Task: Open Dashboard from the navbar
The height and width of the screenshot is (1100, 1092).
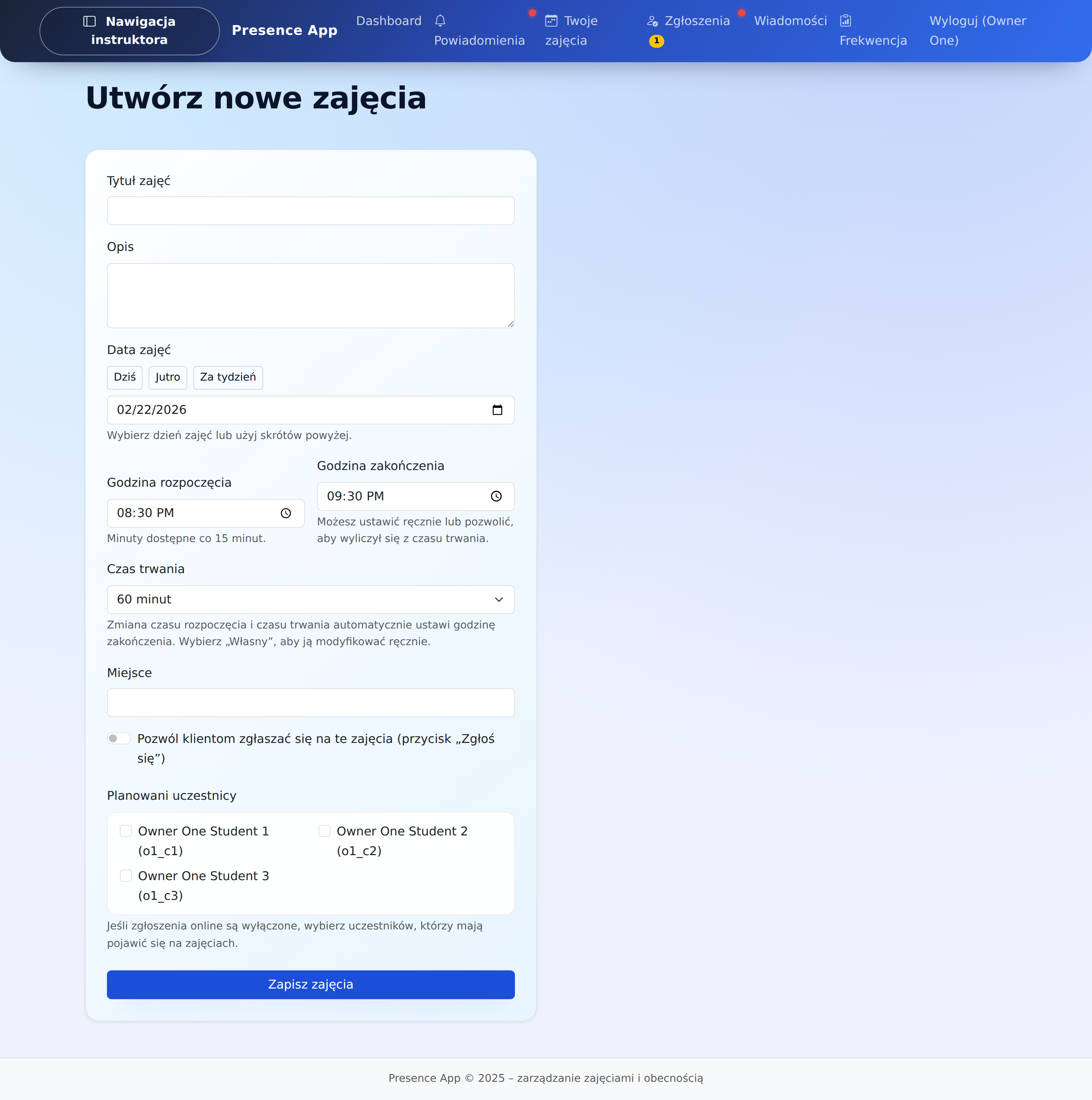Action: click(389, 21)
